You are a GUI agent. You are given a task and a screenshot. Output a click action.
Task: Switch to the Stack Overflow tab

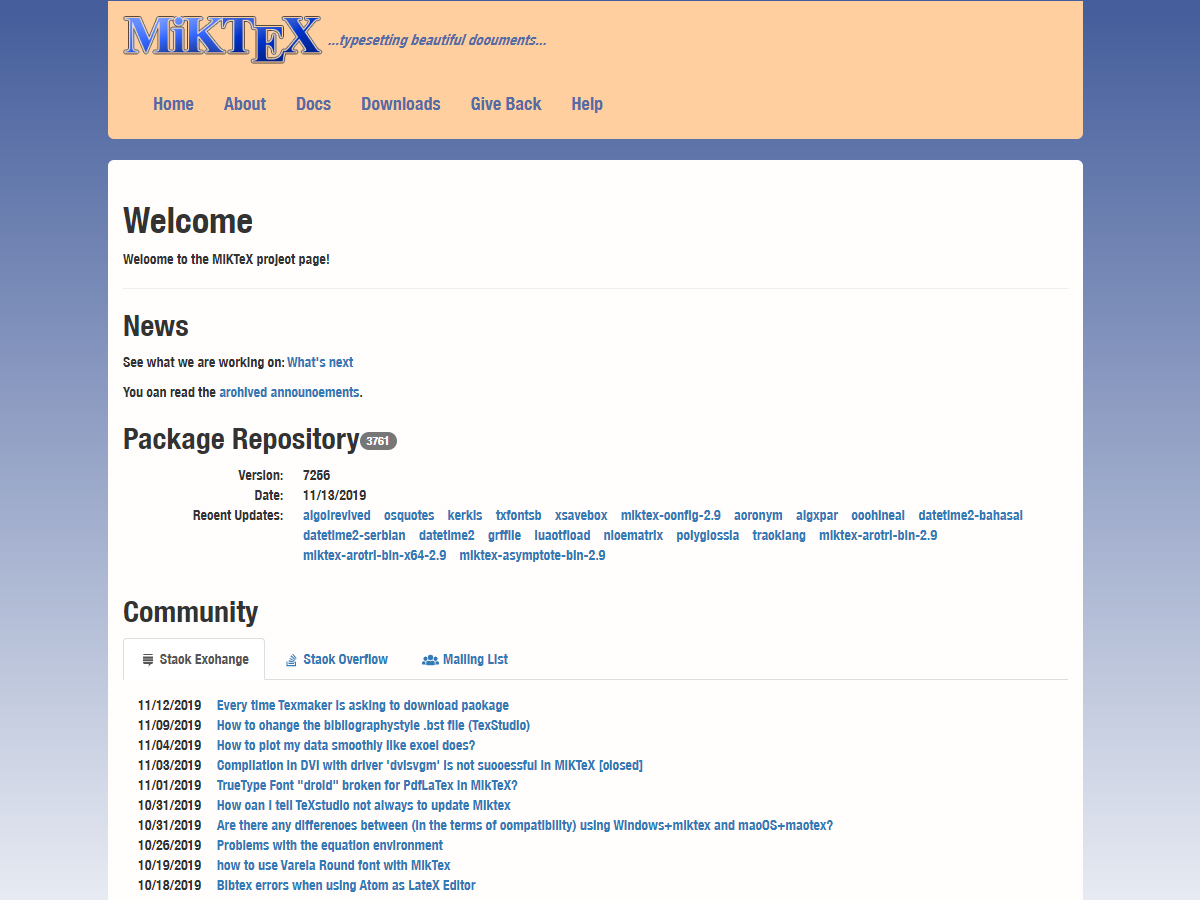coord(345,660)
